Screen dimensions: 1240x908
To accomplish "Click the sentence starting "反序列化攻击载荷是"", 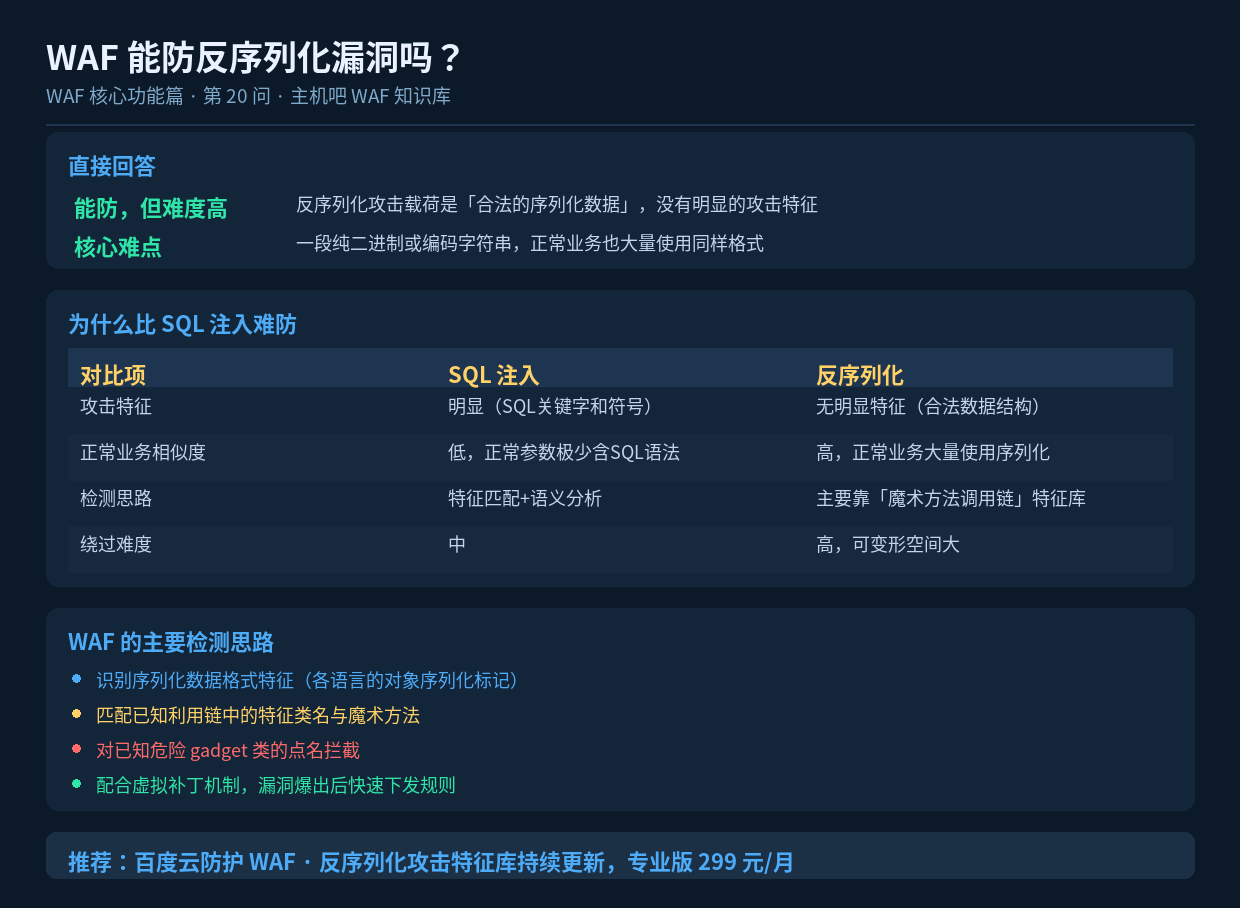I will (x=557, y=205).
